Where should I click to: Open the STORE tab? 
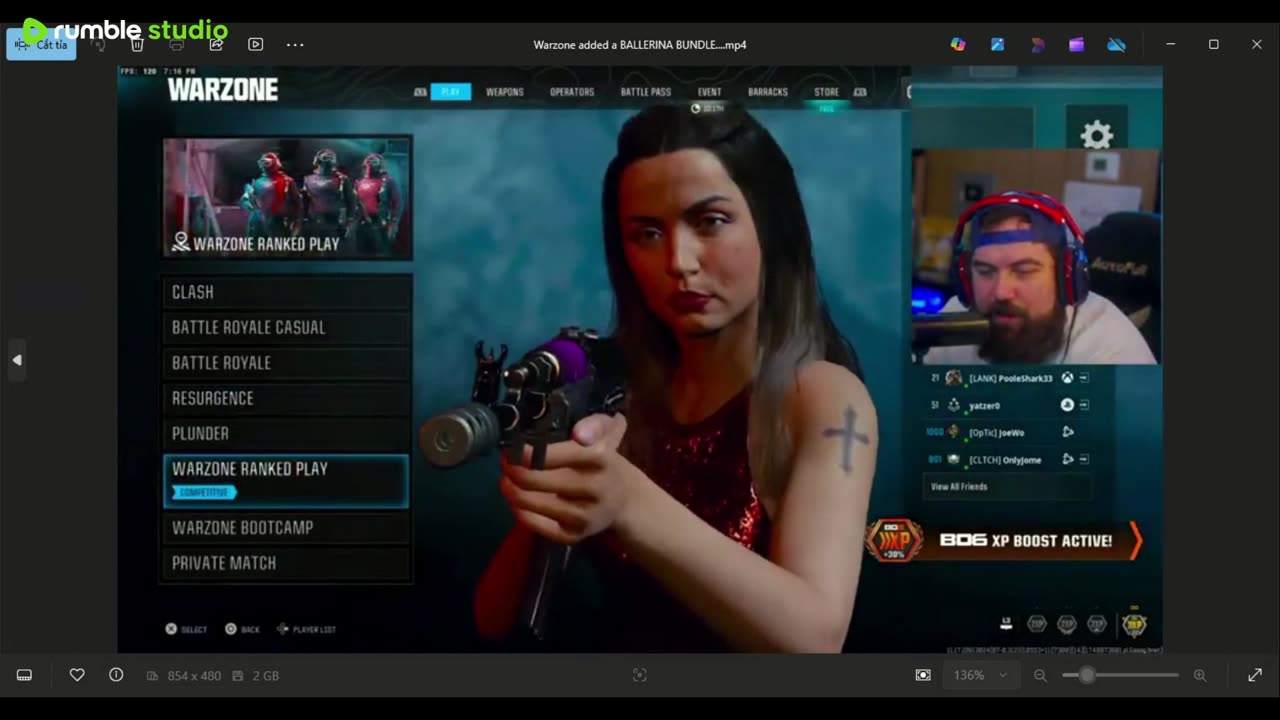coord(826,92)
